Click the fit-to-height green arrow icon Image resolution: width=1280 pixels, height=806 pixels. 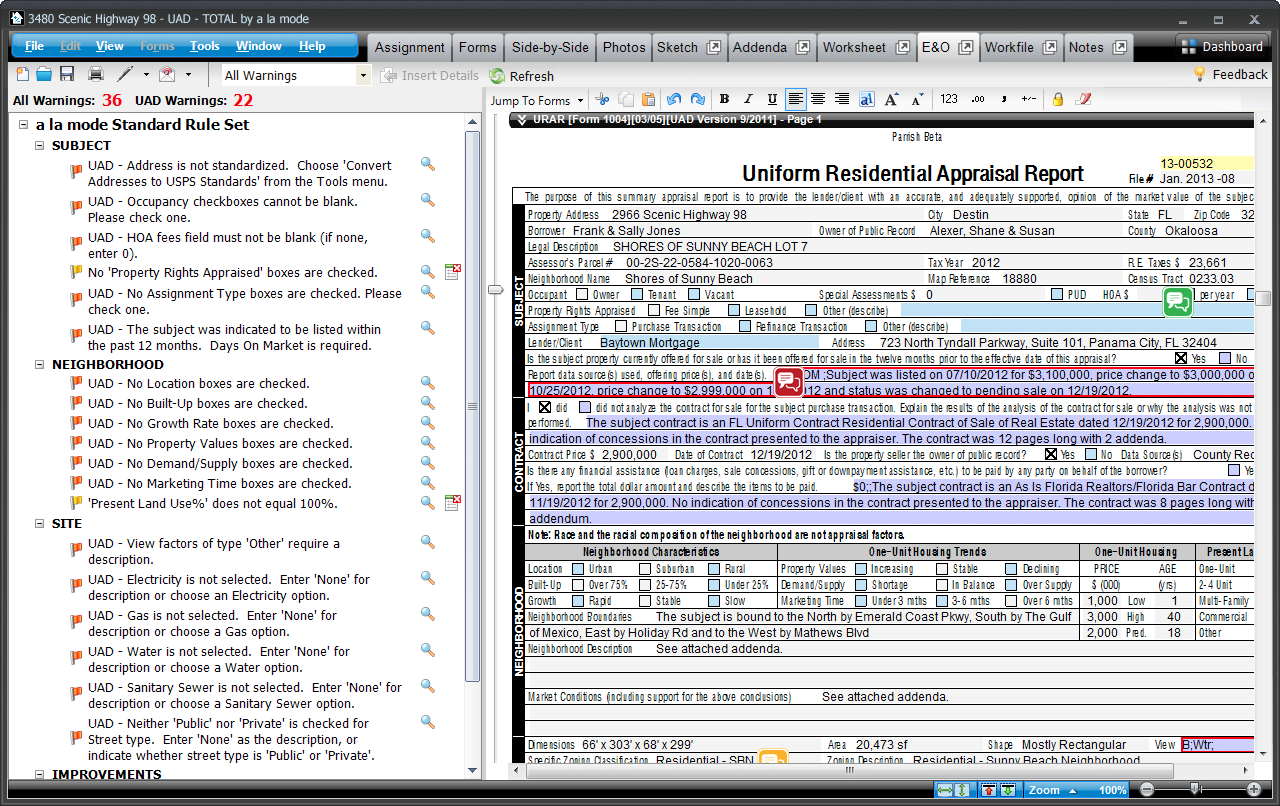(962, 790)
